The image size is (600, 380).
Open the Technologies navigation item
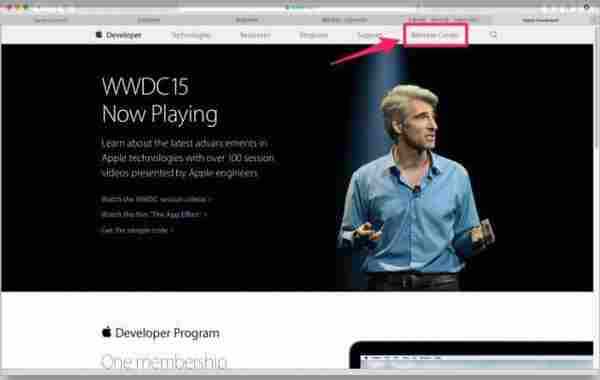pyautogui.click(x=191, y=36)
